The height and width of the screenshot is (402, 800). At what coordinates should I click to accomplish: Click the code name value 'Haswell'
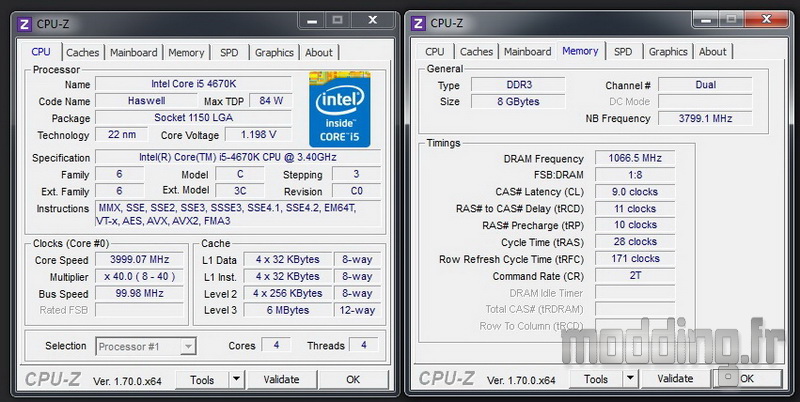(146, 100)
